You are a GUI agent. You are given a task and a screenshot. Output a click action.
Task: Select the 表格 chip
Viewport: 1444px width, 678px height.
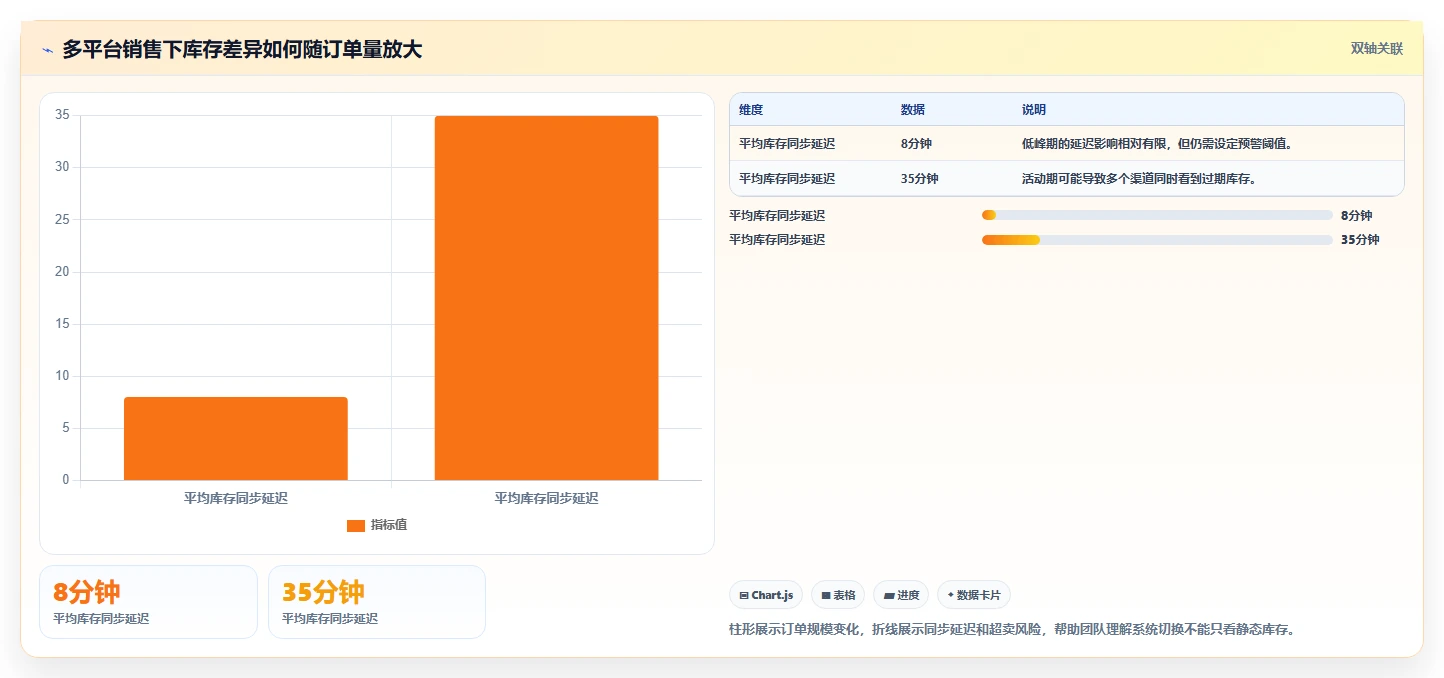tap(838, 595)
